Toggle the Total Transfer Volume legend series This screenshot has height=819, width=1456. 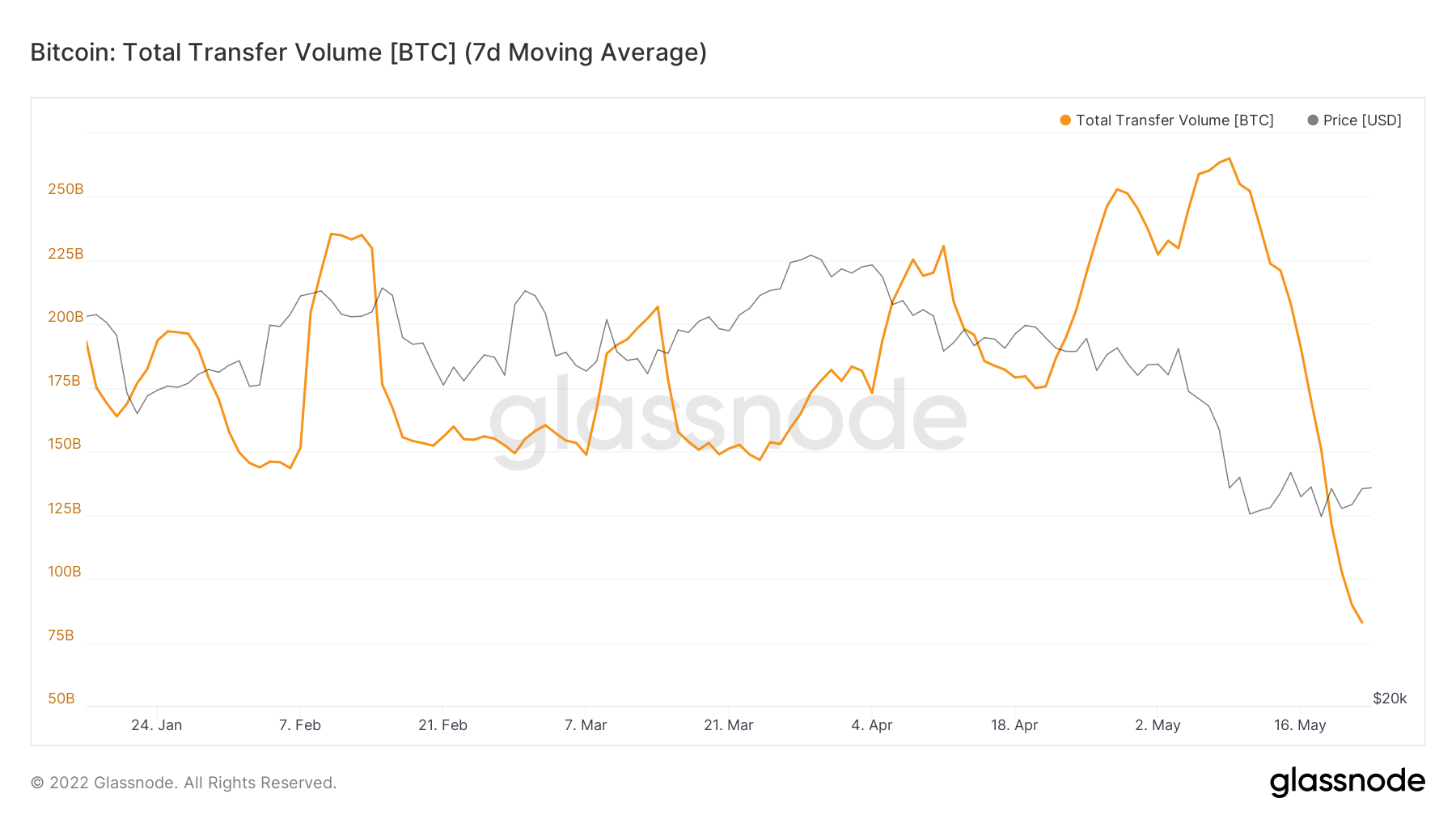click(1174, 120)
